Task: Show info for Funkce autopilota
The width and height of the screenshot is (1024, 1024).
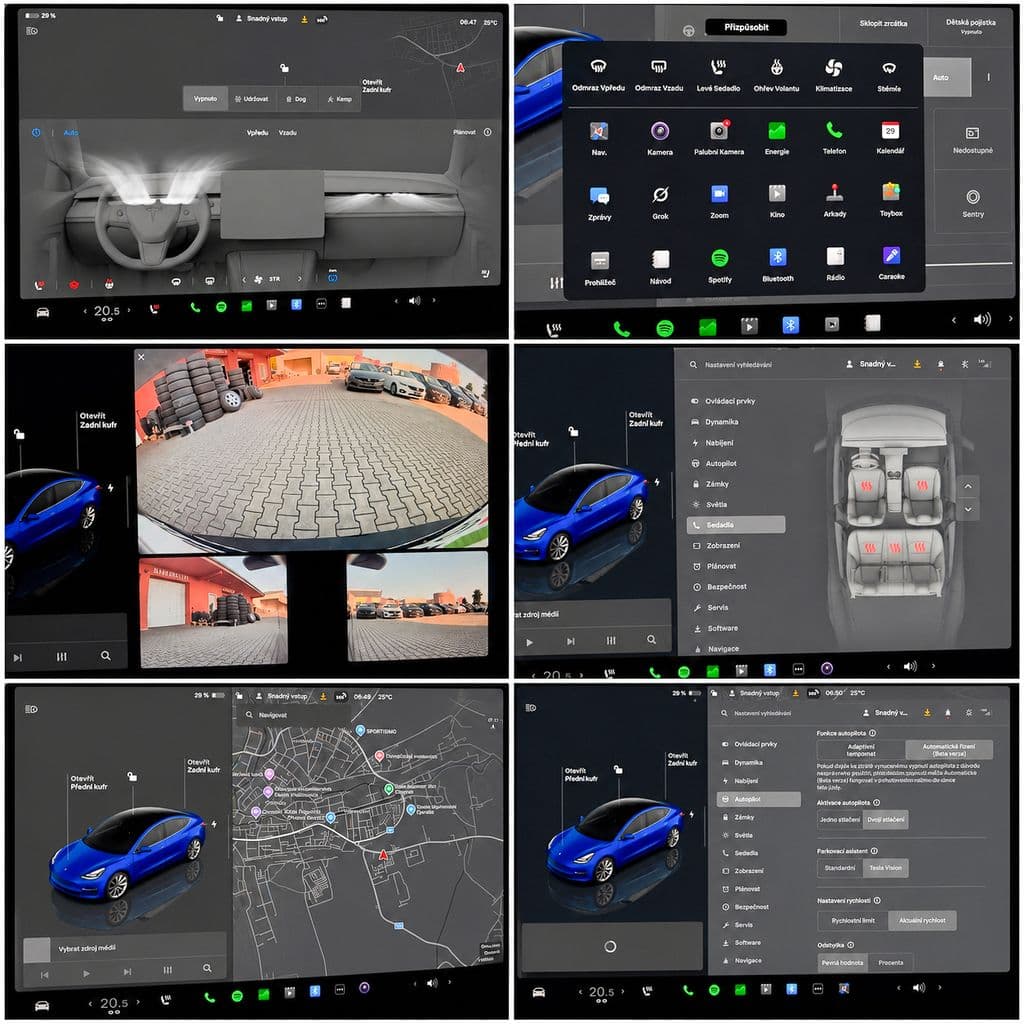Action: point(872,733)
